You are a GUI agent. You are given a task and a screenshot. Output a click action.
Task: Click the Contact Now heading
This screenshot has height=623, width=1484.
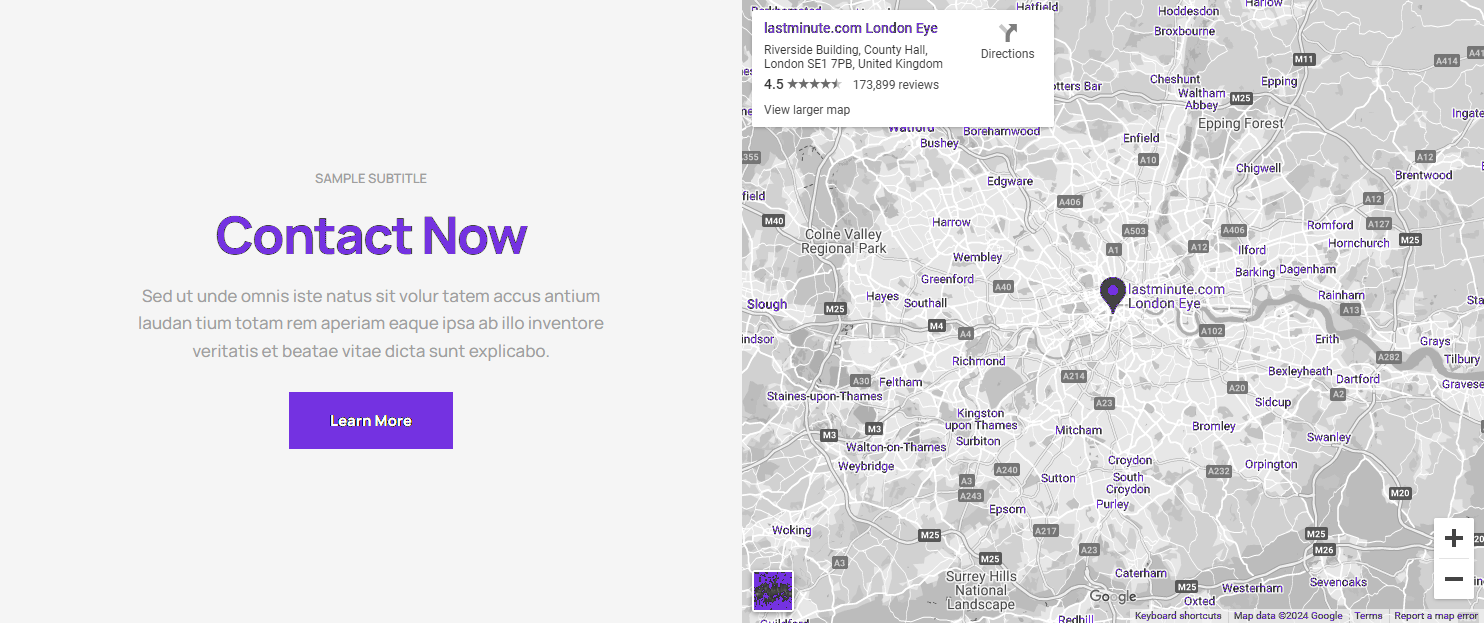pyautogui.click(x=371, y=235)
